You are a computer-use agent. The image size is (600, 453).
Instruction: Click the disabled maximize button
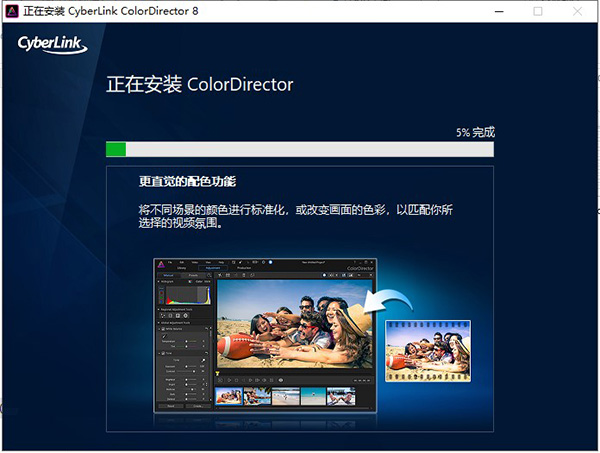(x=538, y=11)
